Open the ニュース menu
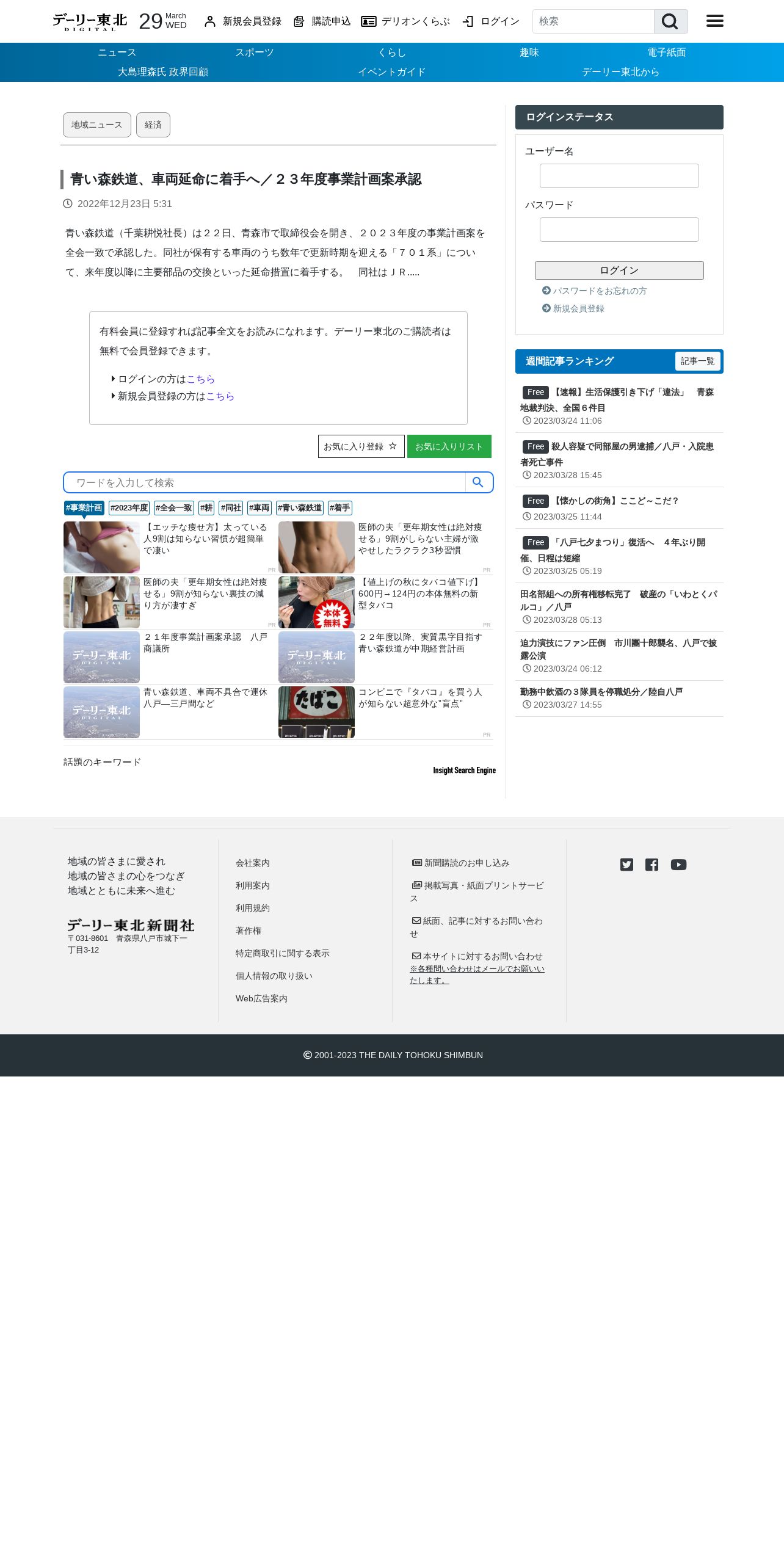The image size is (784, 1568). click(x=117, y=53)
